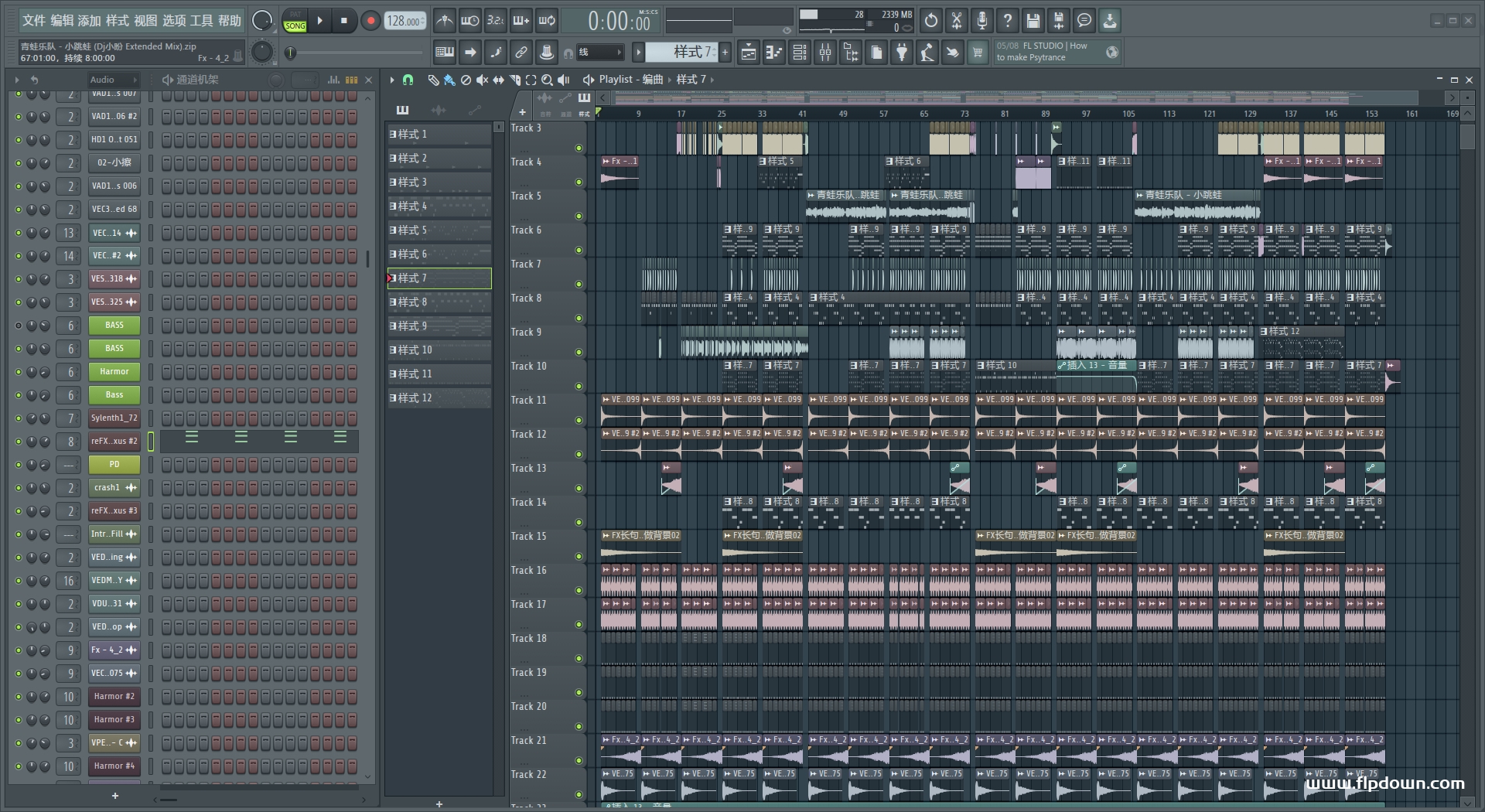1485x812 pixels.
Task: Start playback with the play button
Action: pos(319,21)
